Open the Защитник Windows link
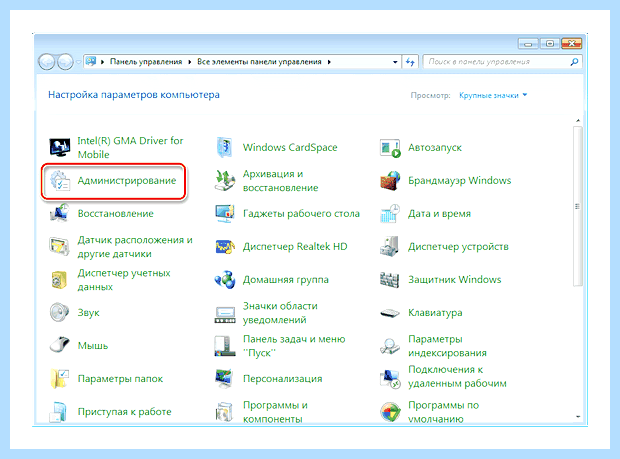 point(455,280)
